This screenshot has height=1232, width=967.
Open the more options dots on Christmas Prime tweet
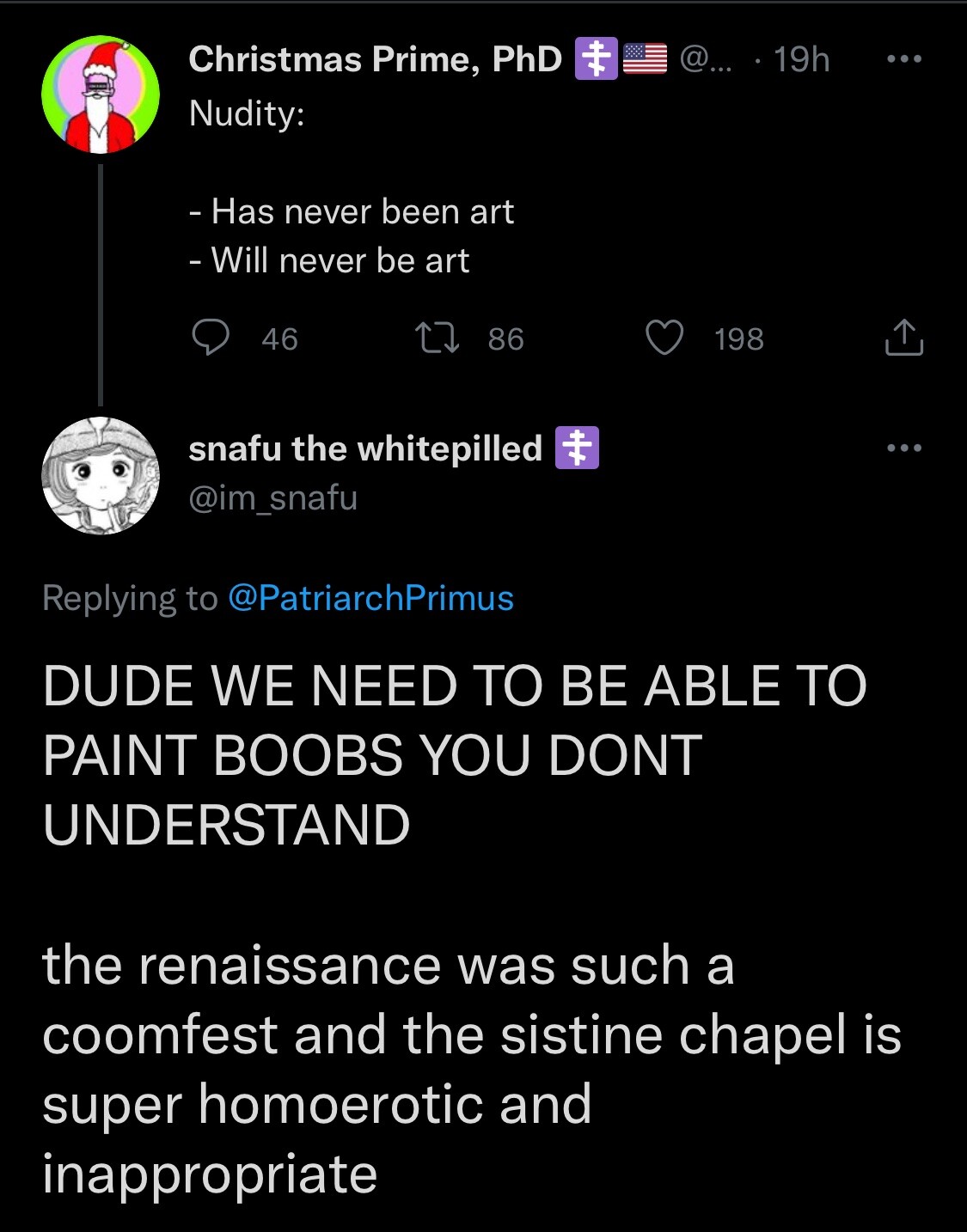click(903, 59)
